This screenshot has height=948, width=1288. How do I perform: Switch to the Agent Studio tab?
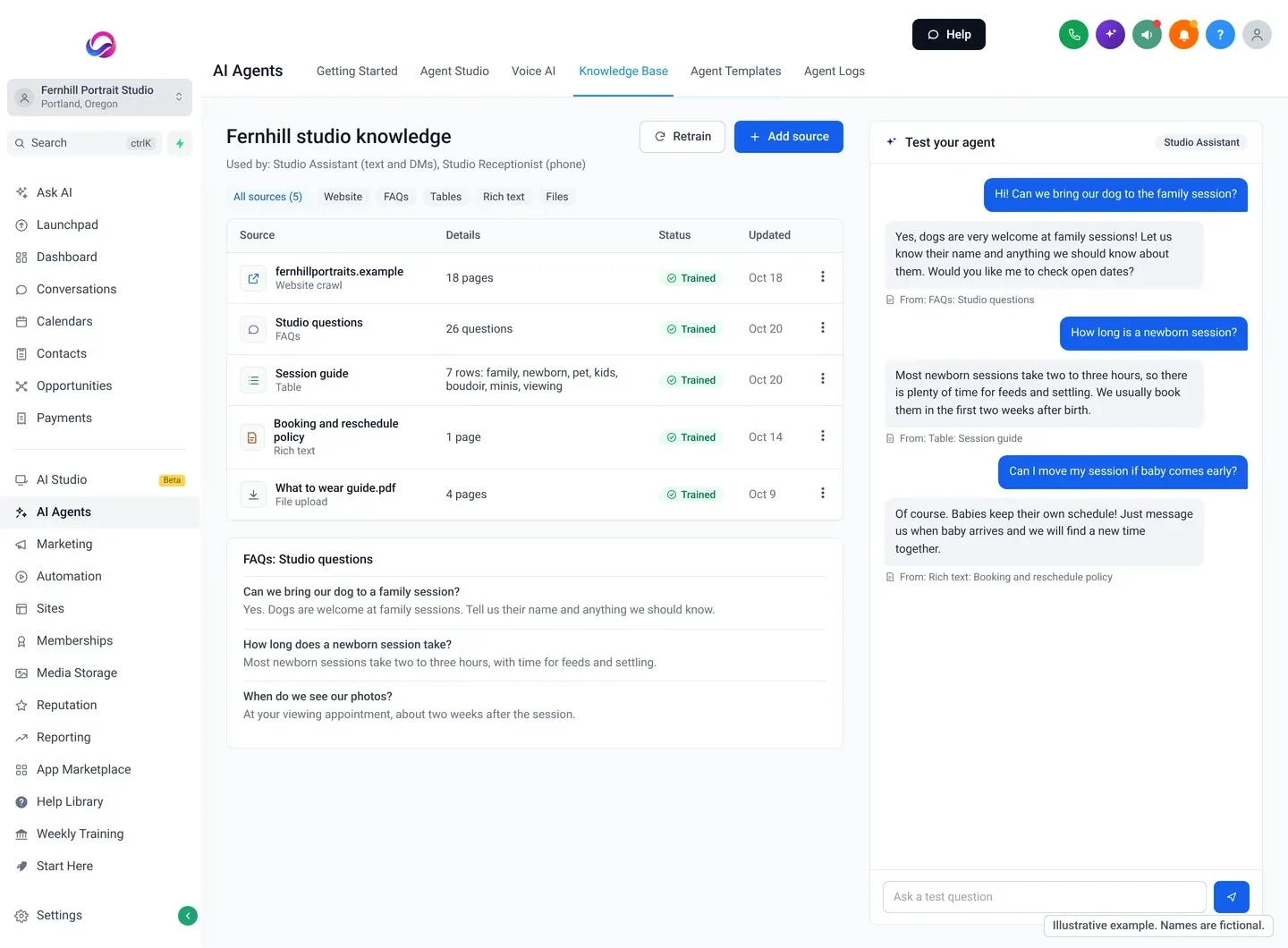pyautogui.click(x=454, y=72)
